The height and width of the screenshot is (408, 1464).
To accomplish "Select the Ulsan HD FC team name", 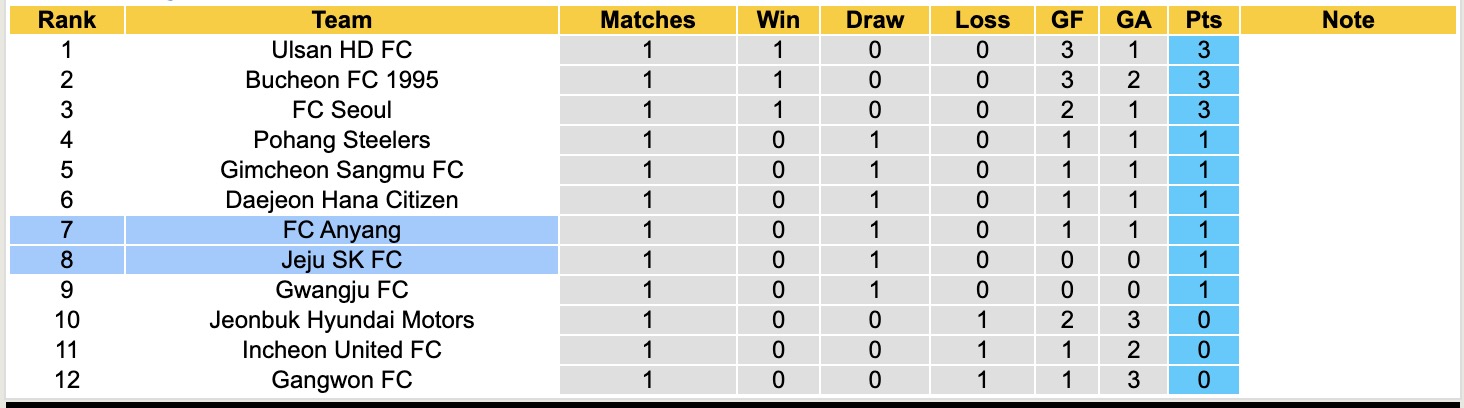I will [341, 50].
